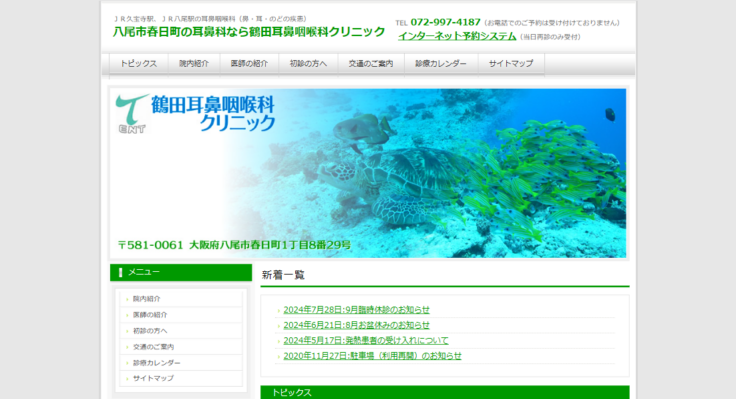The height and width of the screenshot is (399, 736).
Task: Open sidebar menu item サイトマップ
Action: tap(181, 378)
